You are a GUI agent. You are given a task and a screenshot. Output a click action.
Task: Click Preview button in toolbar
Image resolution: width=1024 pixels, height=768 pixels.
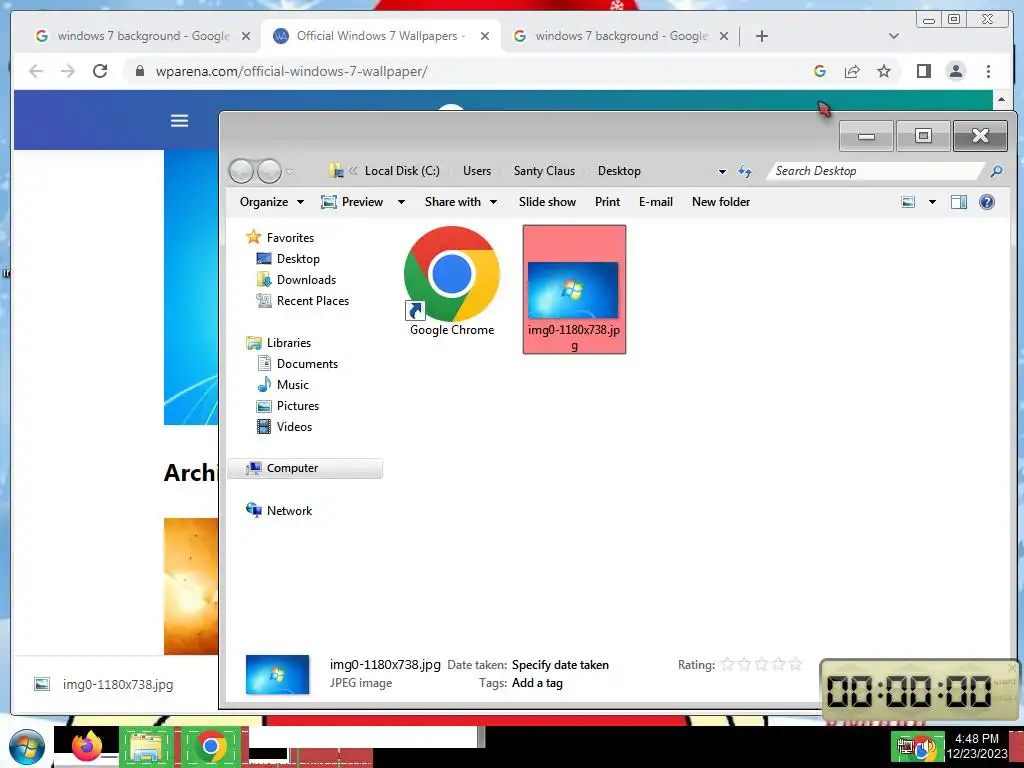click(x=353, y=202)
